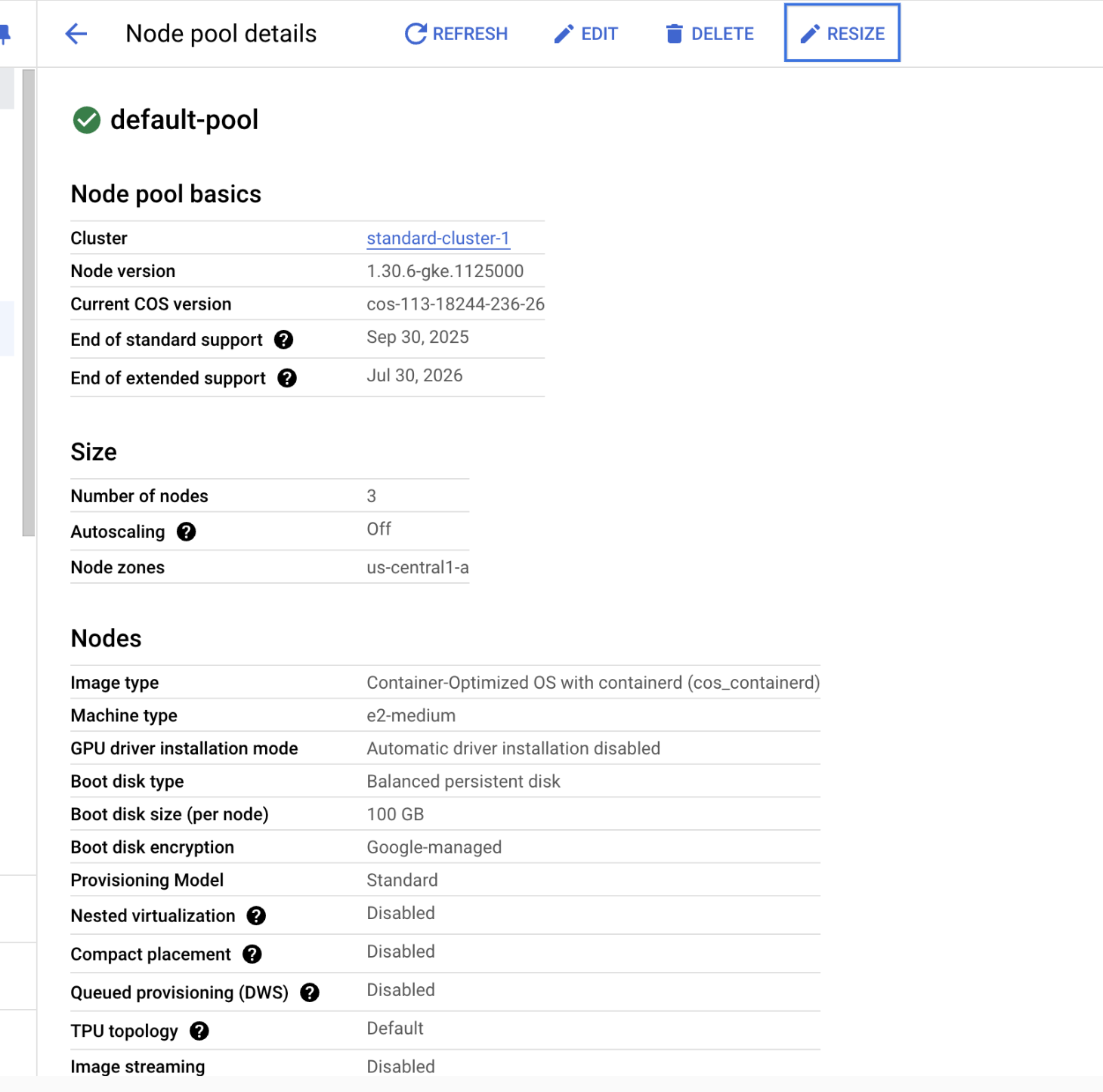Click help icon next to TPU topology
This screenshot has height=1092, width=1103.
[x=199, y=1032]
